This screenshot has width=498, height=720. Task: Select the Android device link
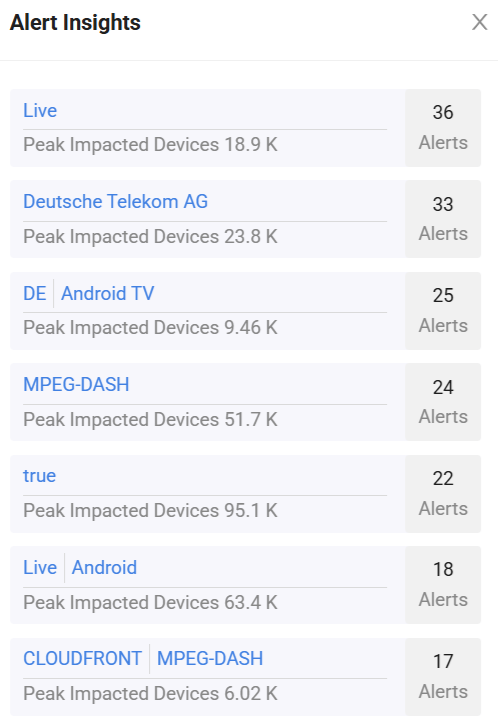click(104, 568)
